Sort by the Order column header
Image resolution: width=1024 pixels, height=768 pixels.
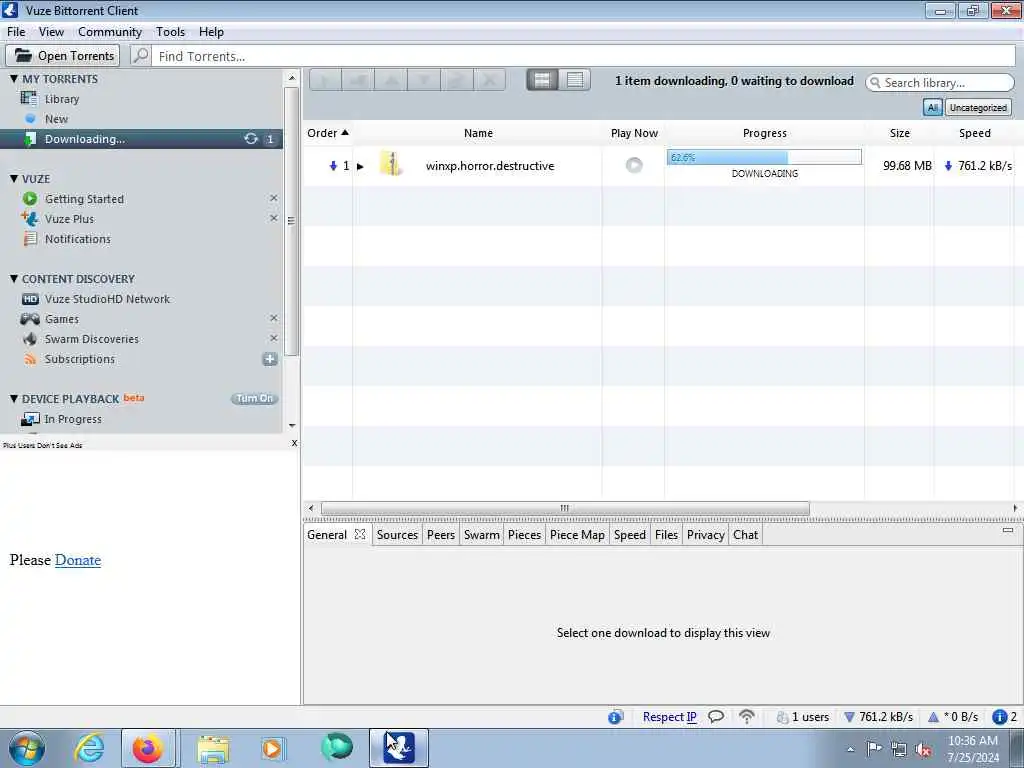click(328, 133)
